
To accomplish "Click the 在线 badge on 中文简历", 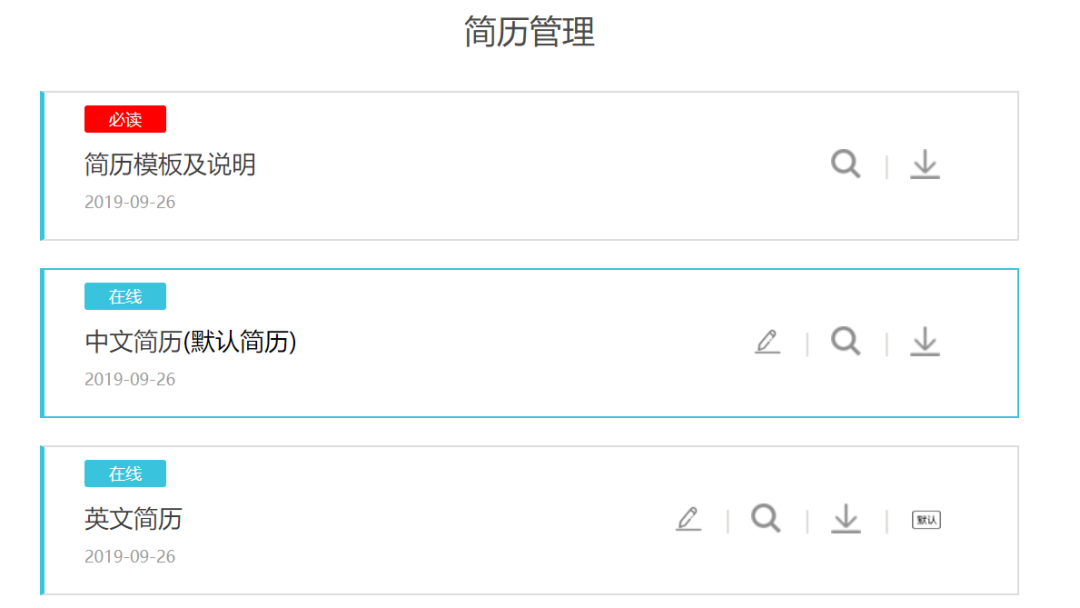I will (125, 296).
